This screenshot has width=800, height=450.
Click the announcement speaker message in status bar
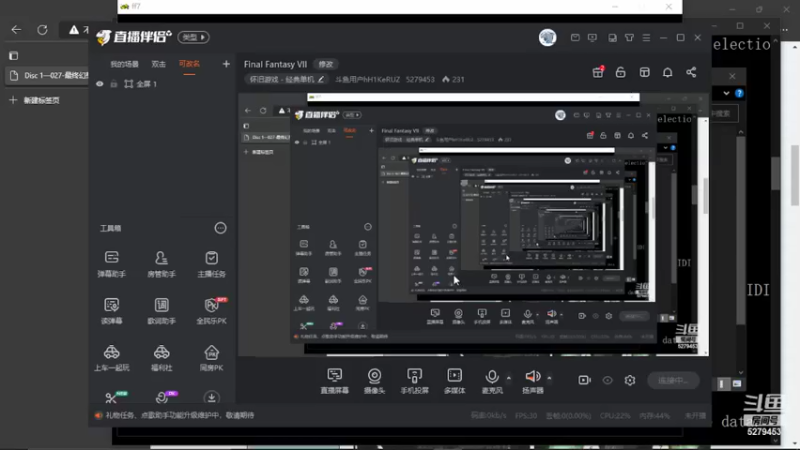click(174, 415)
